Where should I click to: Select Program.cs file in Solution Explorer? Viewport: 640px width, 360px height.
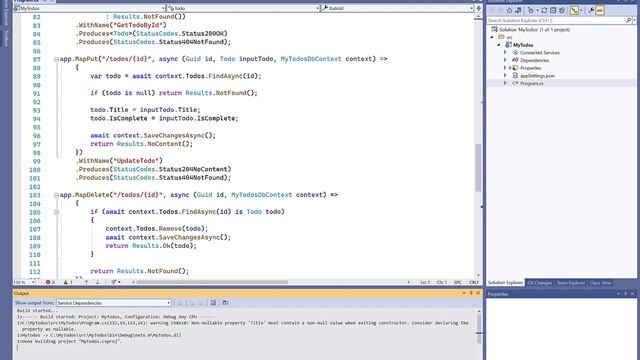(531, 83)
